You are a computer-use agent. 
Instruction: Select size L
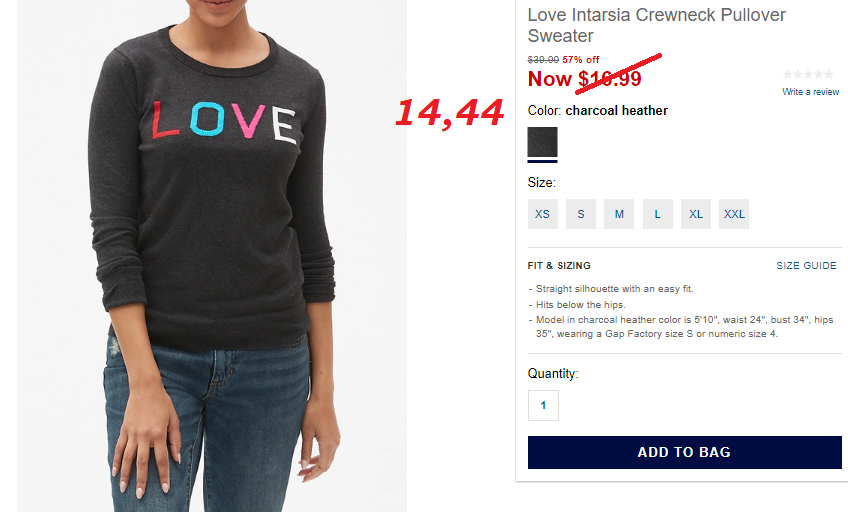(658, 214)
